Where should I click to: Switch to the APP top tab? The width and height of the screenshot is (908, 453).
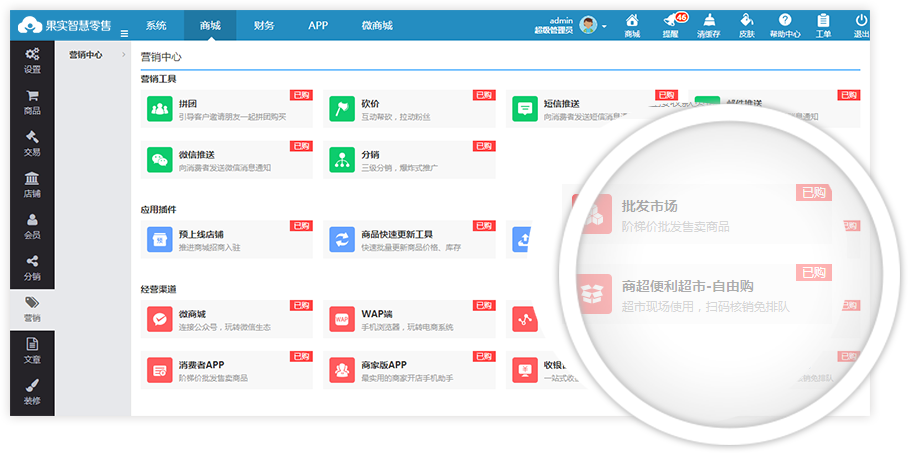tap(318, 25)
